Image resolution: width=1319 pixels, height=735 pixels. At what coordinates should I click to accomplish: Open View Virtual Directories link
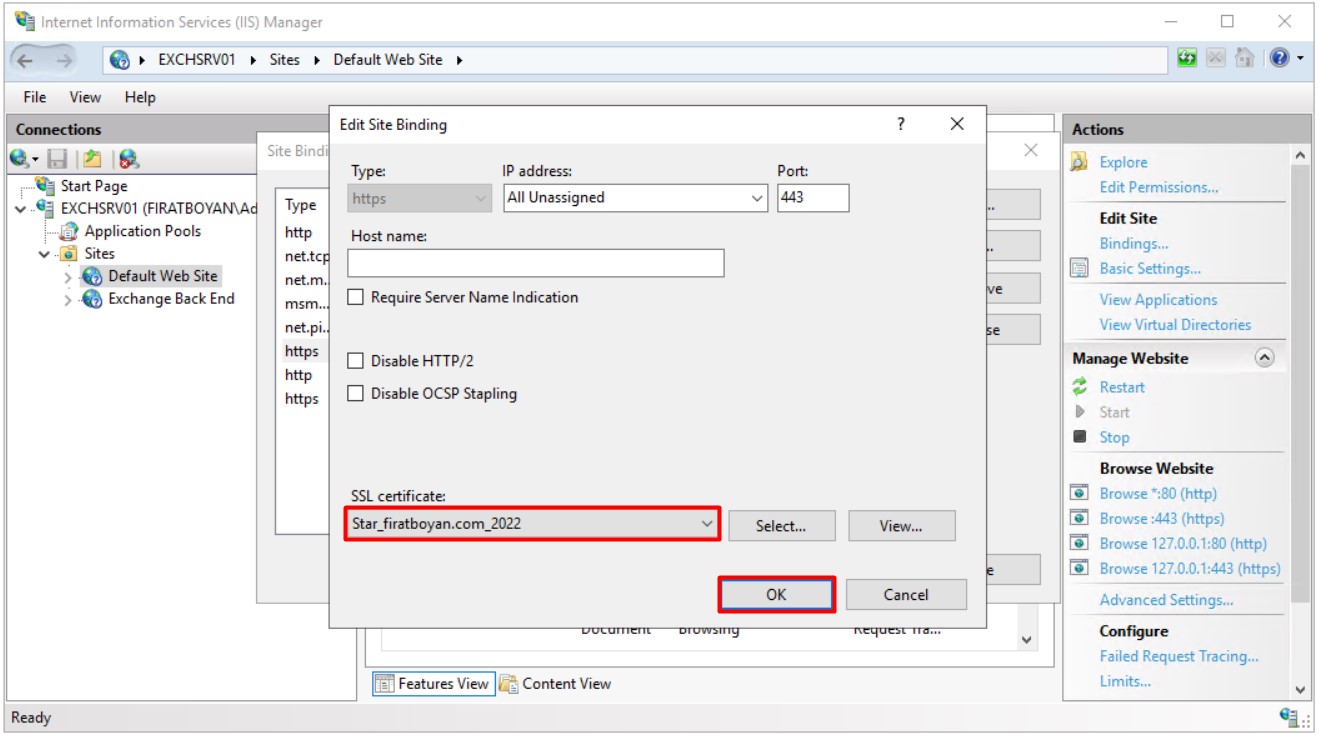(x=1175, y=324)
